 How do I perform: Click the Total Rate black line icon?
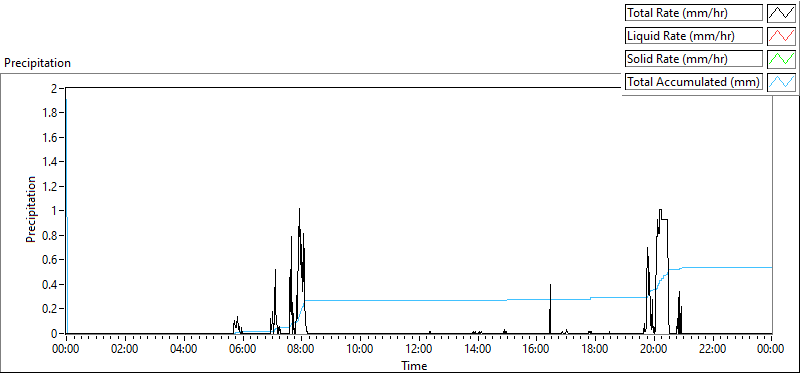click(x=782, y=12)
